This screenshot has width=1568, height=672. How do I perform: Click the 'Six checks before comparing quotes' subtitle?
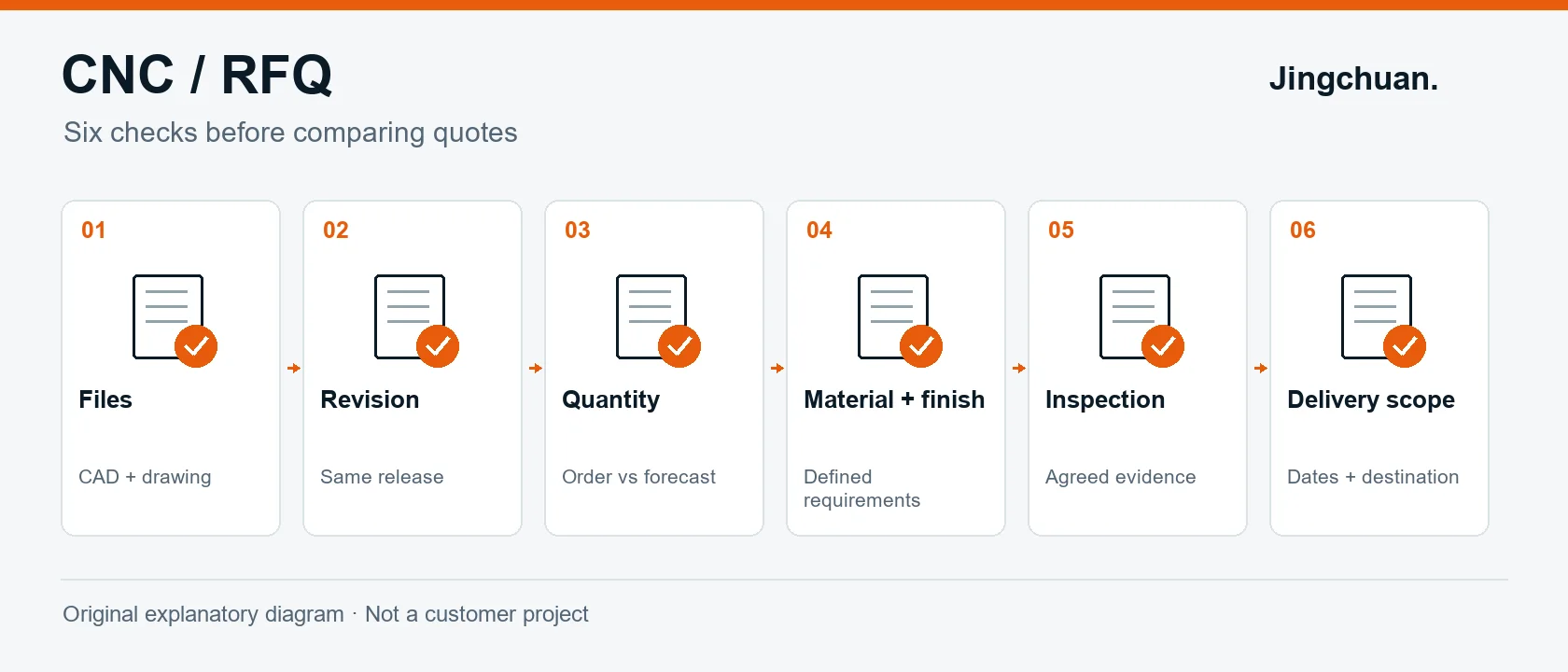(x=290, y=133)
